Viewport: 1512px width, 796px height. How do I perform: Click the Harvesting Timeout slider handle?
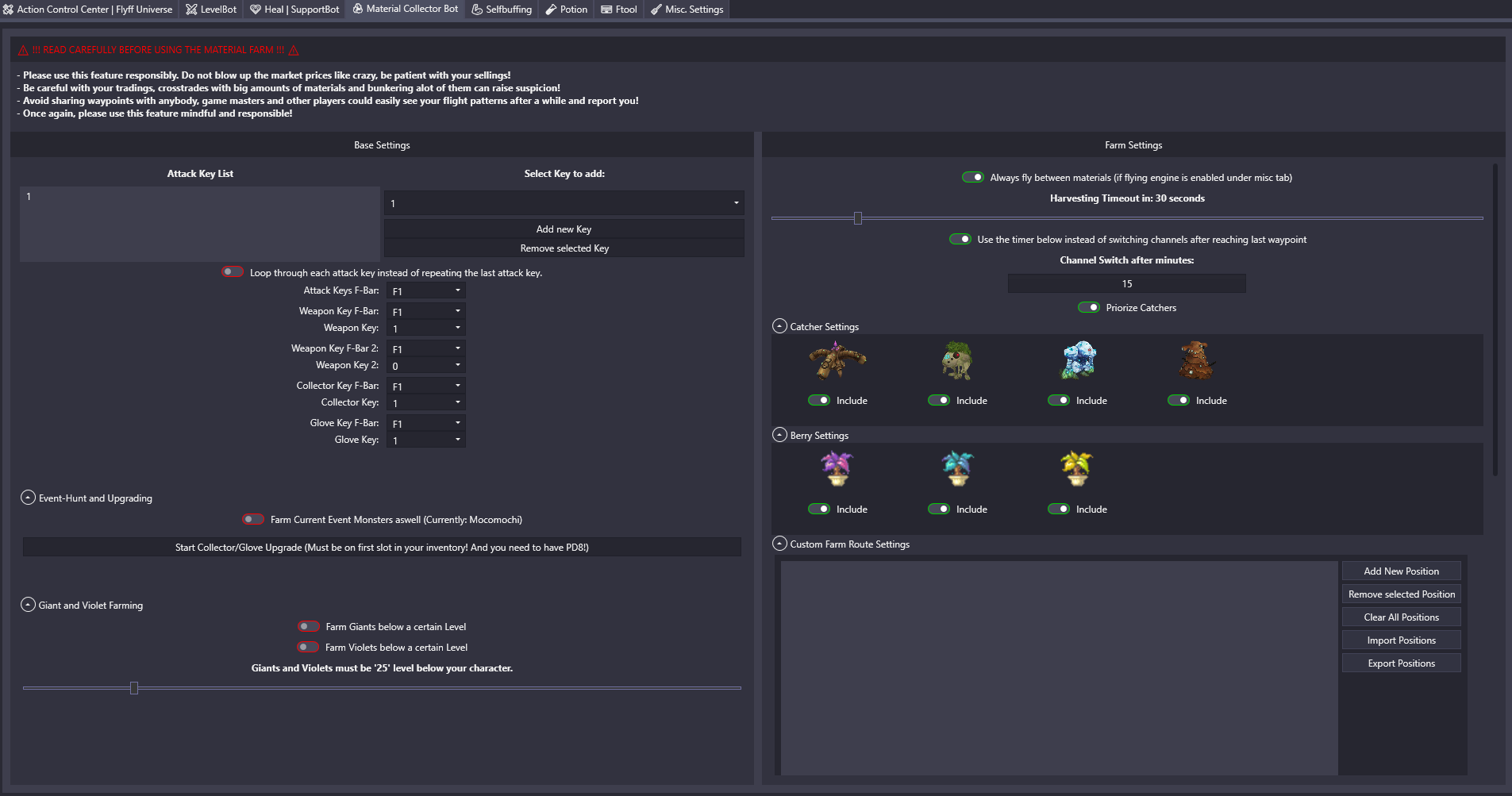858,218
